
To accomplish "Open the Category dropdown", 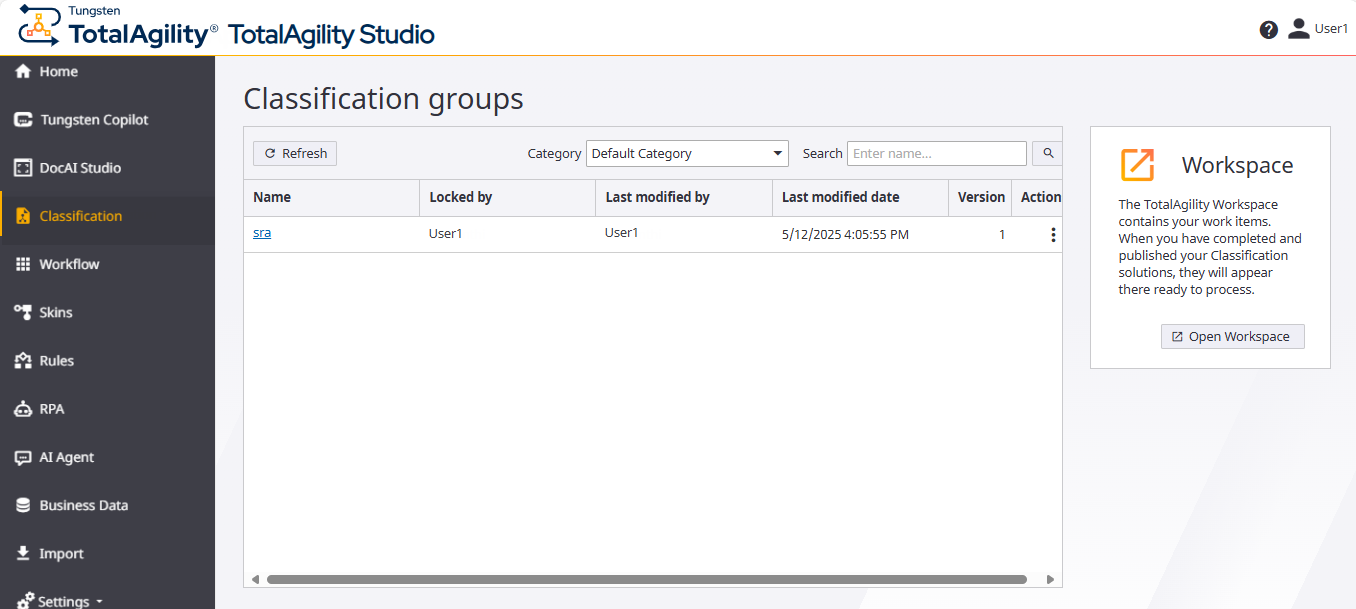I will pos(686,153).
